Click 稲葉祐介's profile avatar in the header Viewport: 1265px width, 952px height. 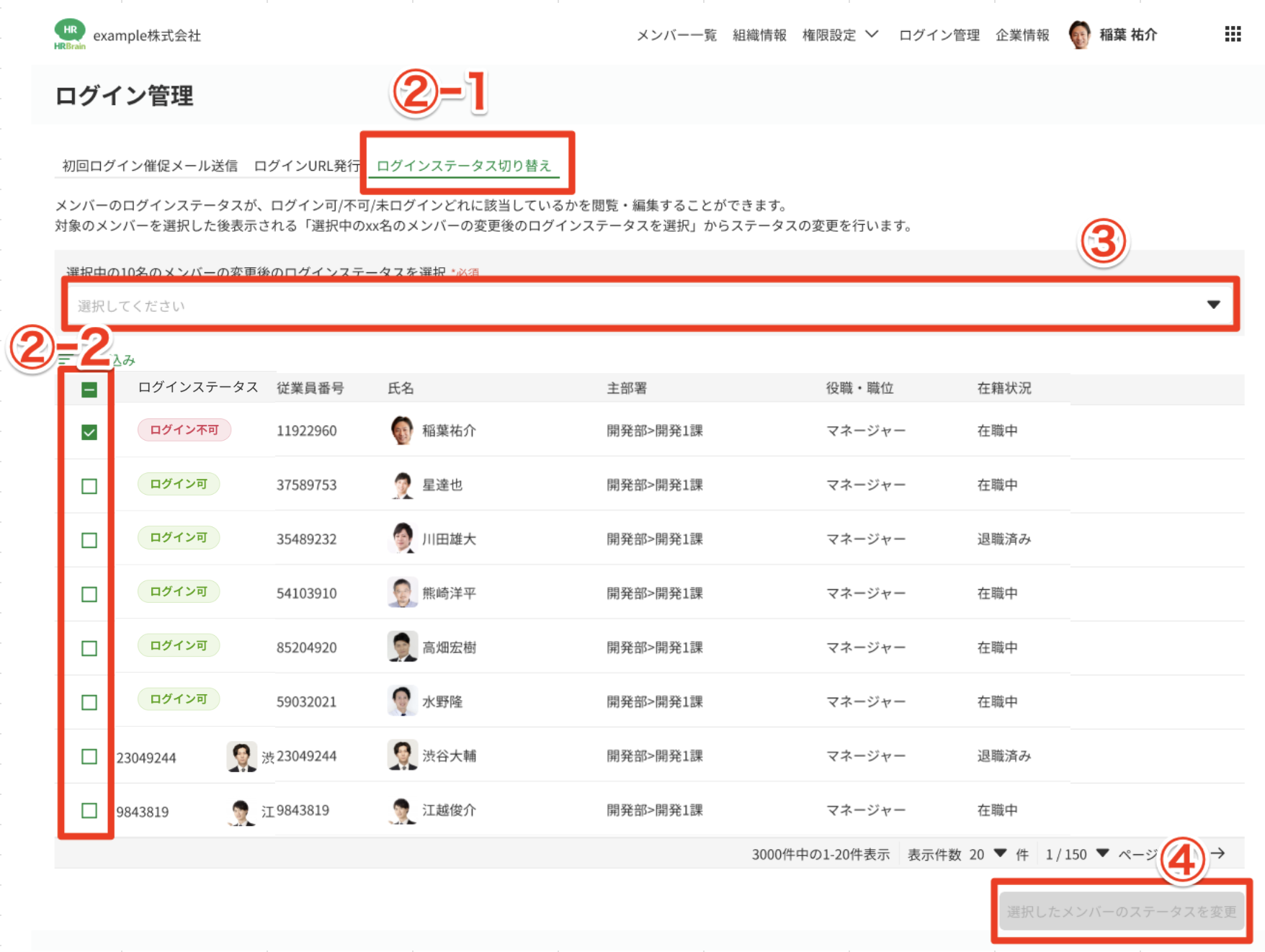click(1079, 34)
